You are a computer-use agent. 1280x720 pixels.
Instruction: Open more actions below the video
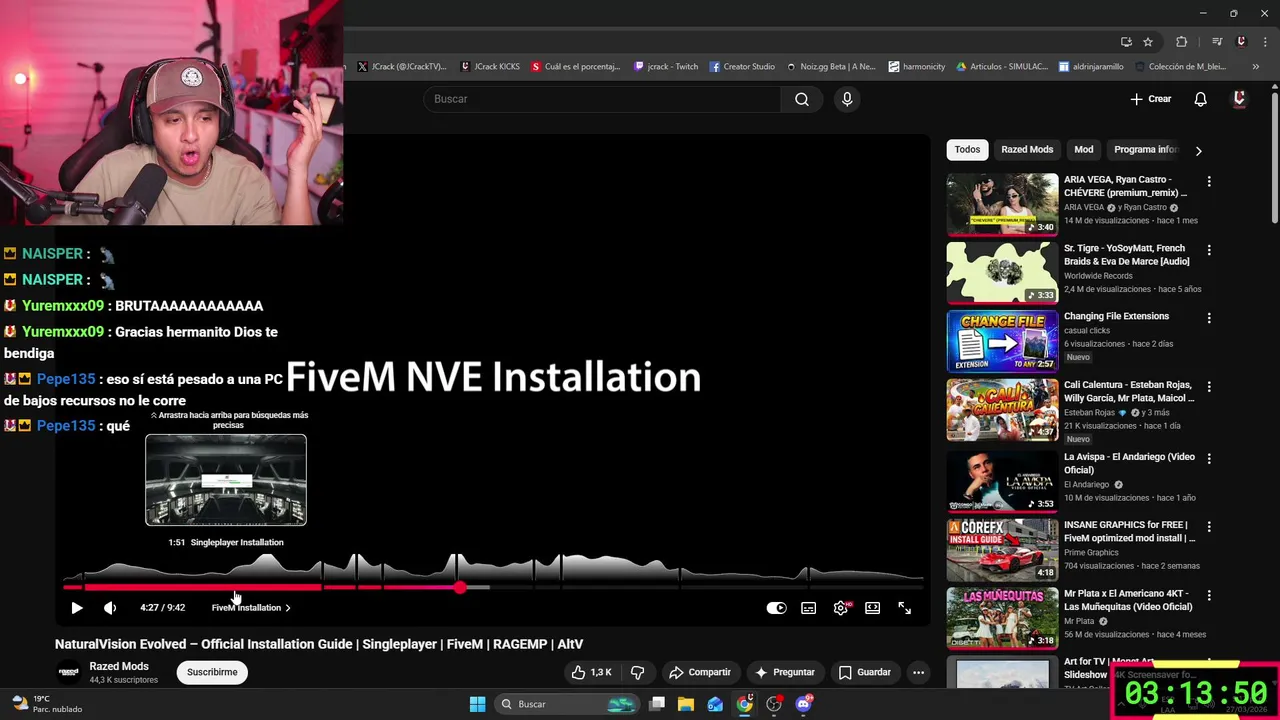pyautogui.click(x=918, y=672)
